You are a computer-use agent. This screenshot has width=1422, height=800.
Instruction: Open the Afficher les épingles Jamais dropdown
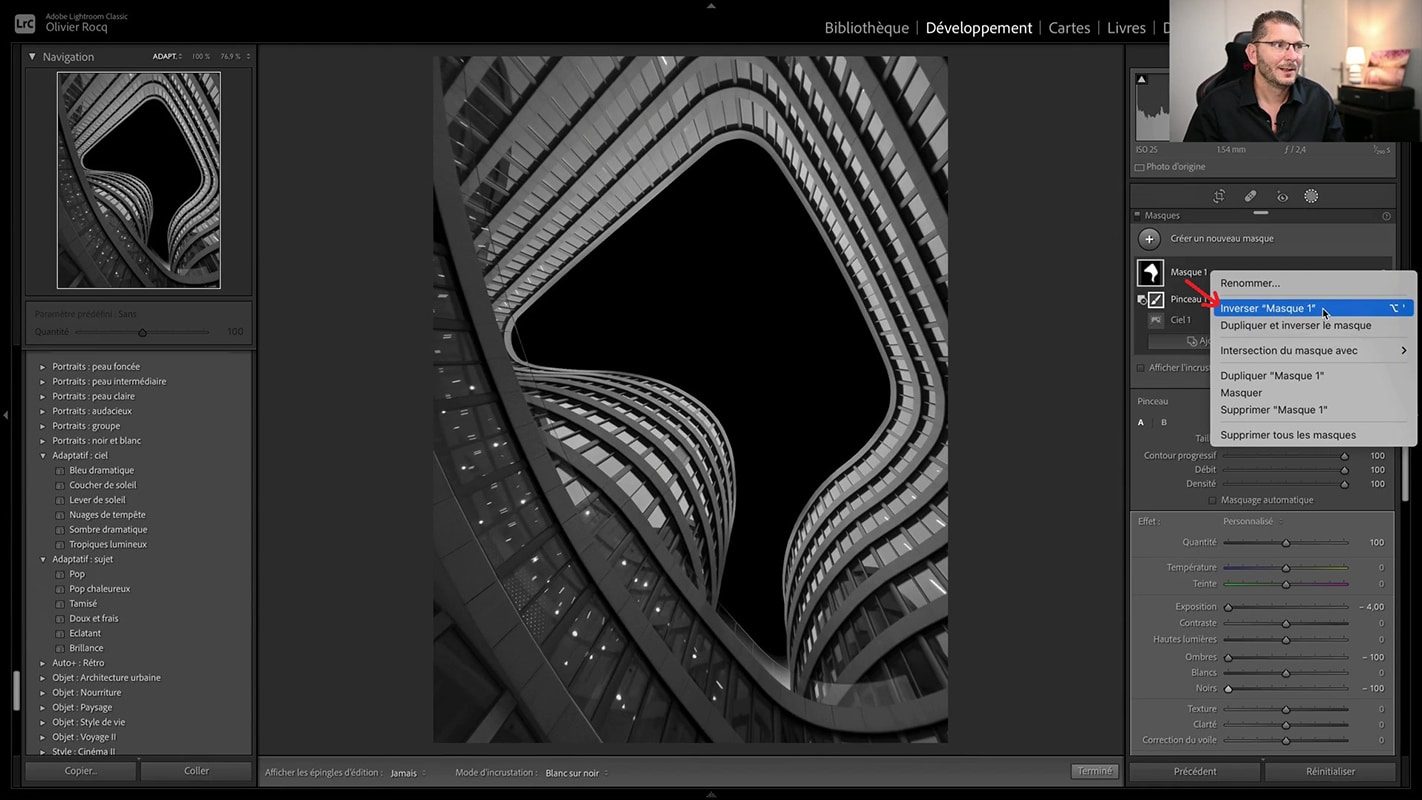(x=408, y=773)
